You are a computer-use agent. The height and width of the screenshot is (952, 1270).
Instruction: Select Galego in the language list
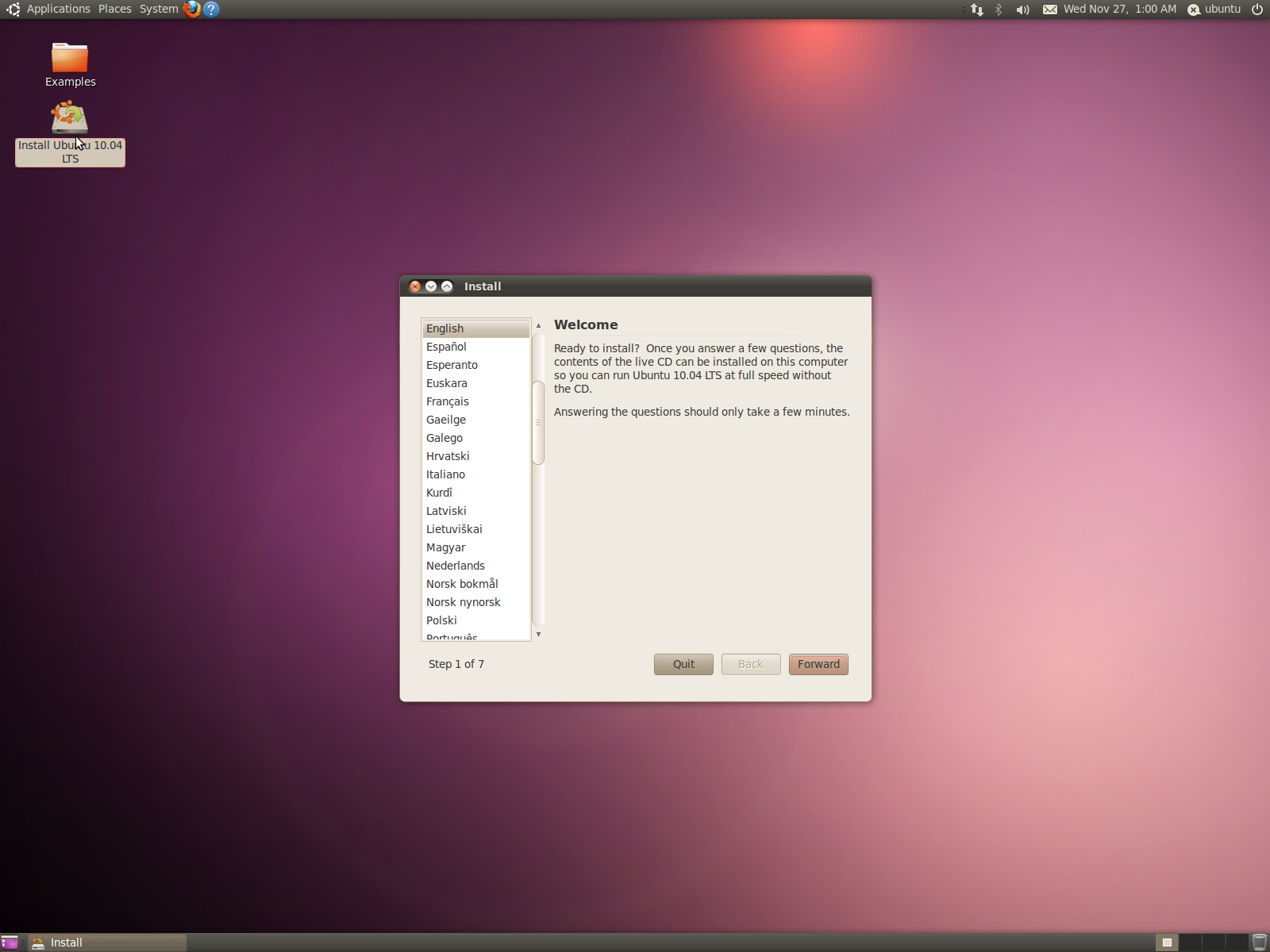[x=475, y=438]
